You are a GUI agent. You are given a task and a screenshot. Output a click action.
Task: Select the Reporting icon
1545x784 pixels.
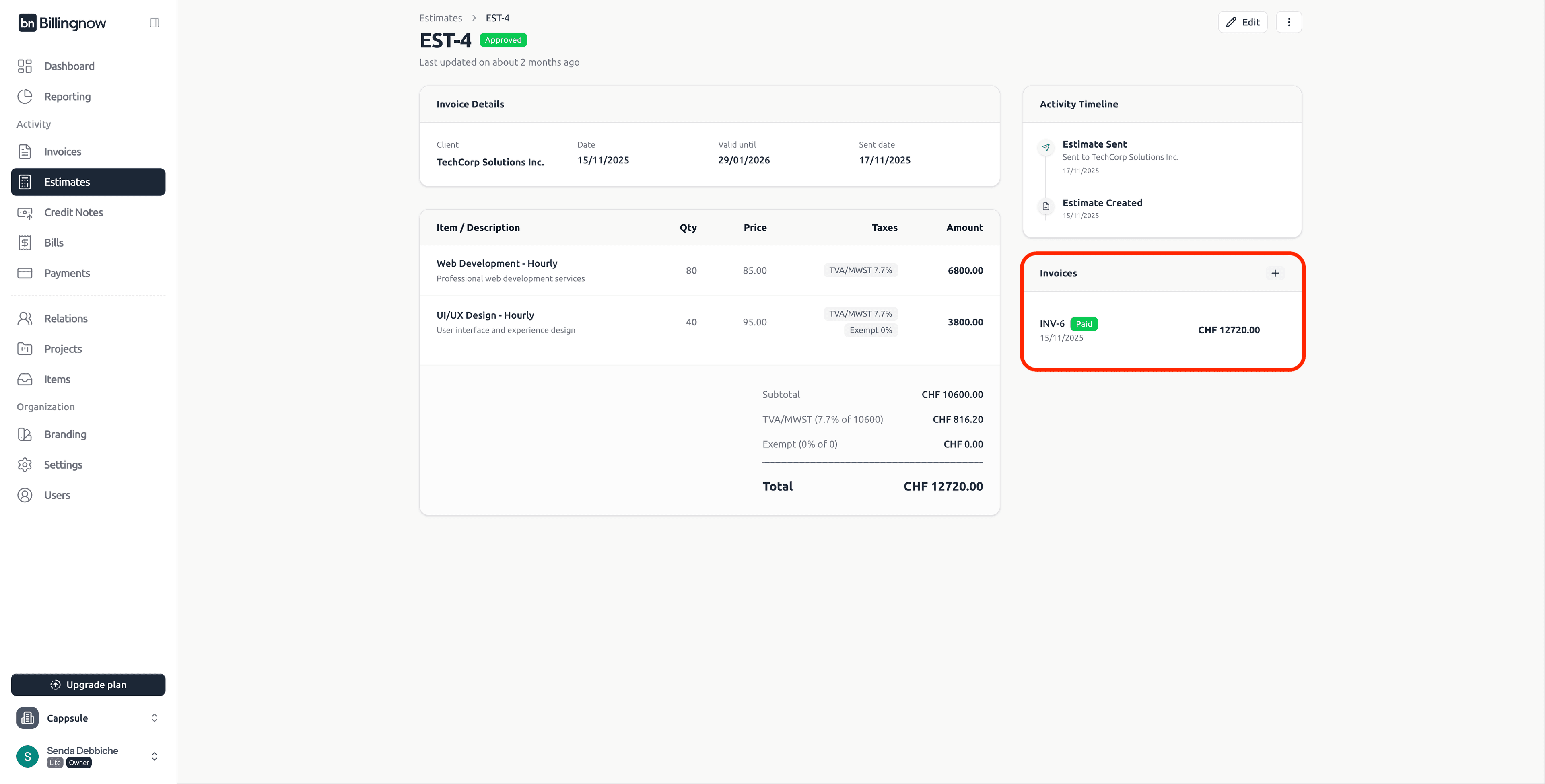[x=25, y=96]
